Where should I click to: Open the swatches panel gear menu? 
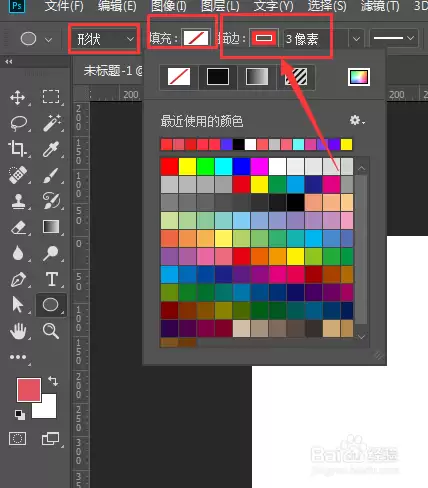pos(357,120)
